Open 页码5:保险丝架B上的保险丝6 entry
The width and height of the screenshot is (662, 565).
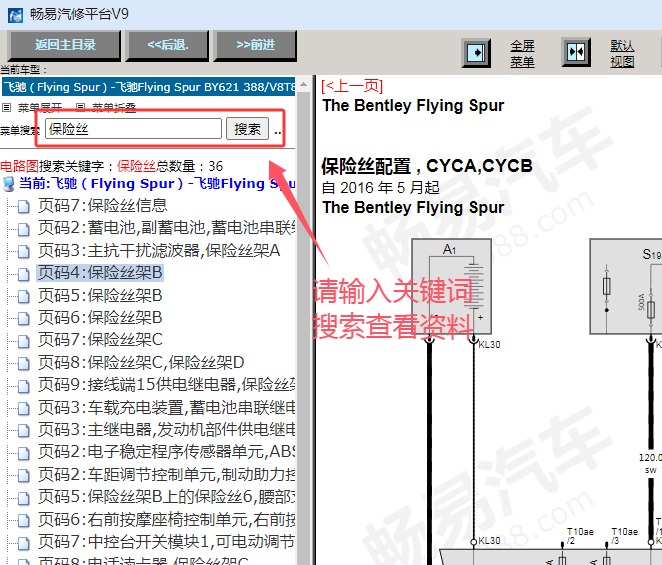click(166, 497)
